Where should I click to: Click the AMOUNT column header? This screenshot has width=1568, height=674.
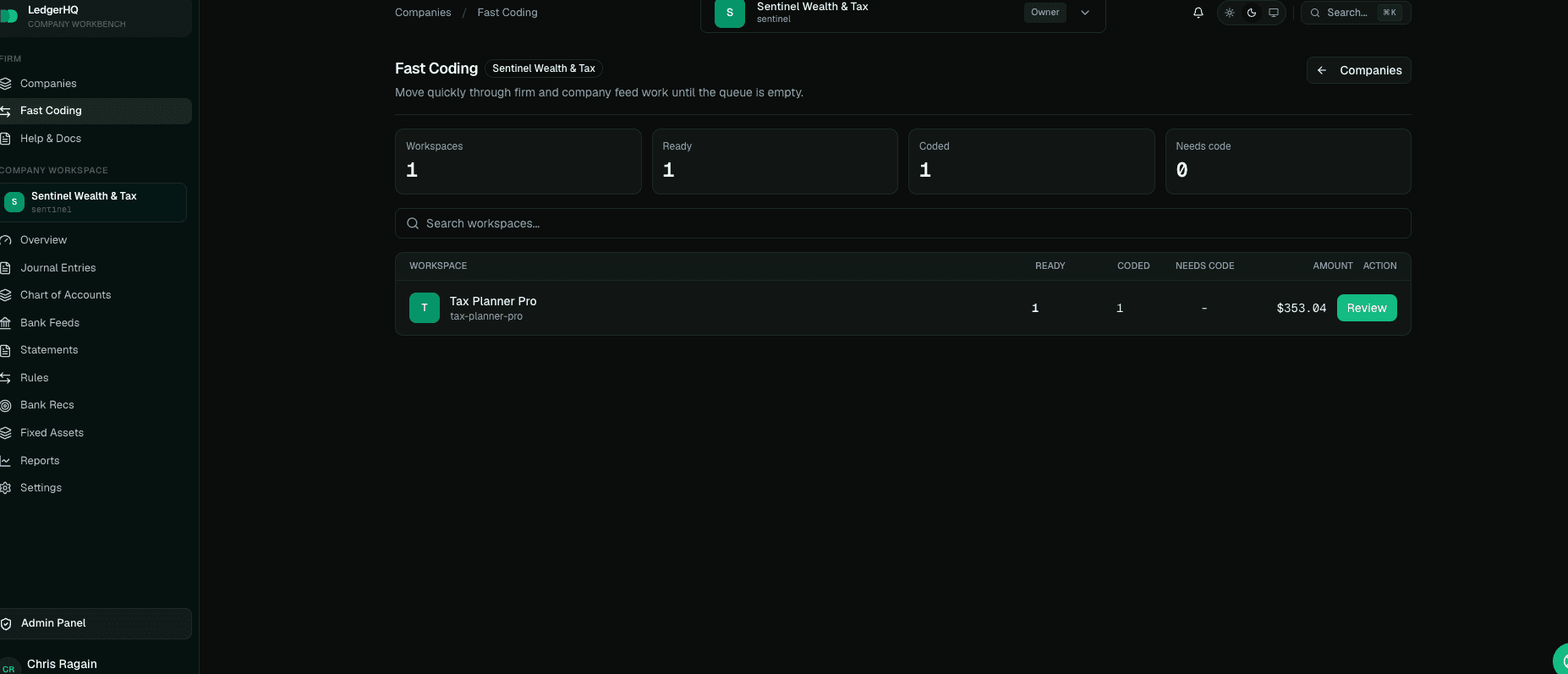pyautogui.click(x=1333, y=266)
